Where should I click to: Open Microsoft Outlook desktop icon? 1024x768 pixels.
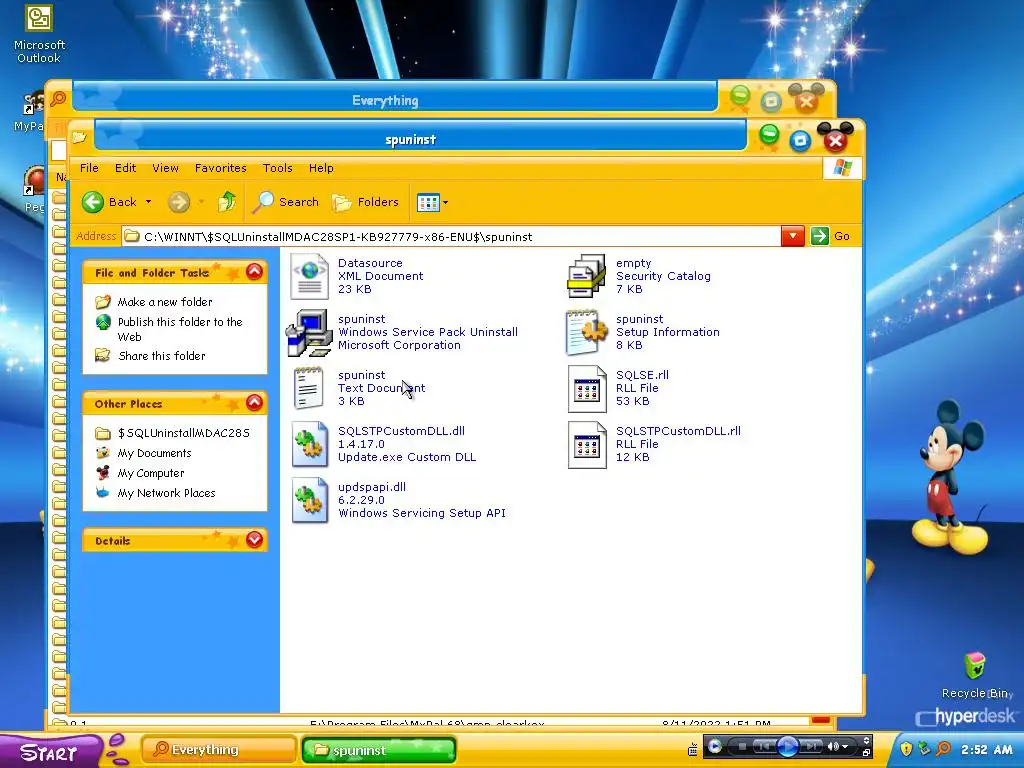[x=39, y=34]
